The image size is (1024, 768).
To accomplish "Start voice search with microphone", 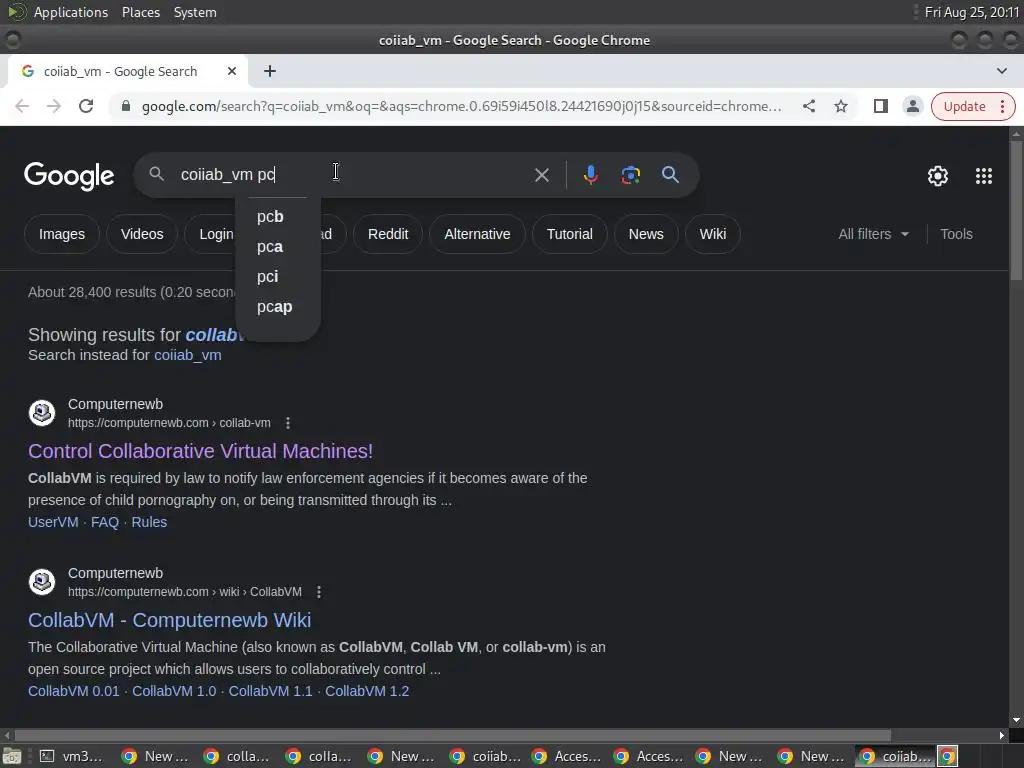I will [x=590, y=175].
